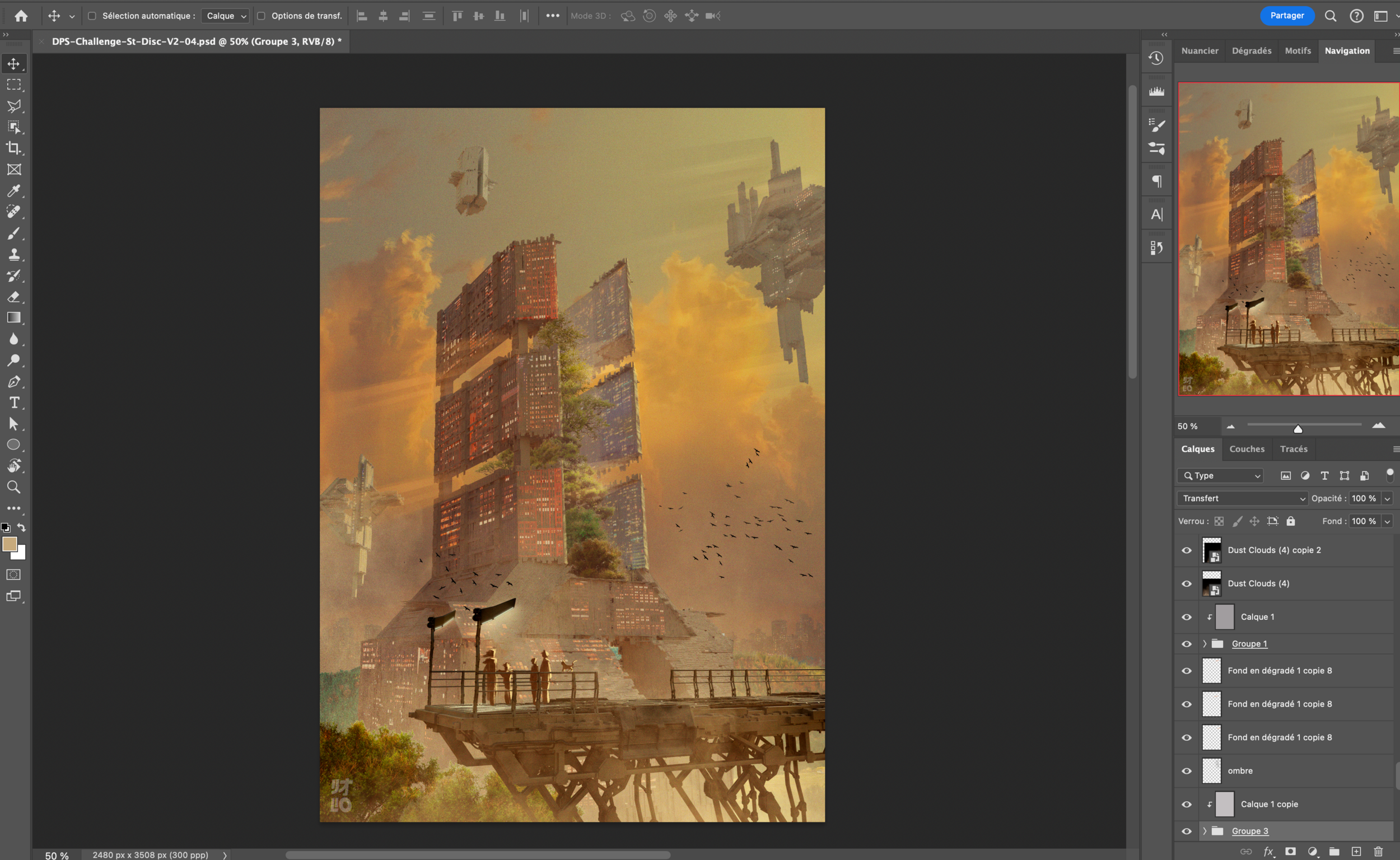The image size is (1400, 860).
Task: Switch to the Couches tab
Action: click(1247, 449)
